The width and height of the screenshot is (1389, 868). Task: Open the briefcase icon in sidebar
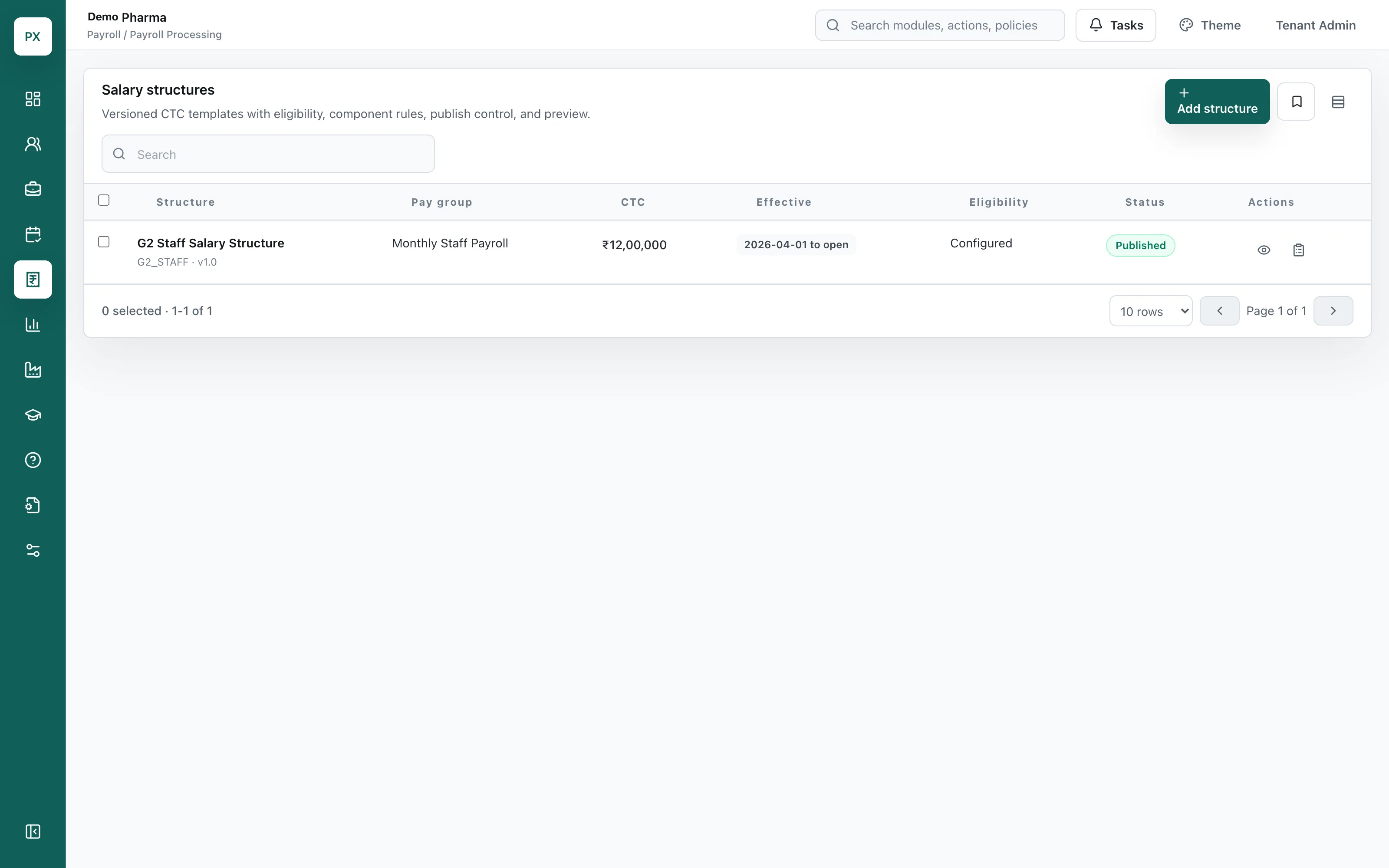pos(33,189)
